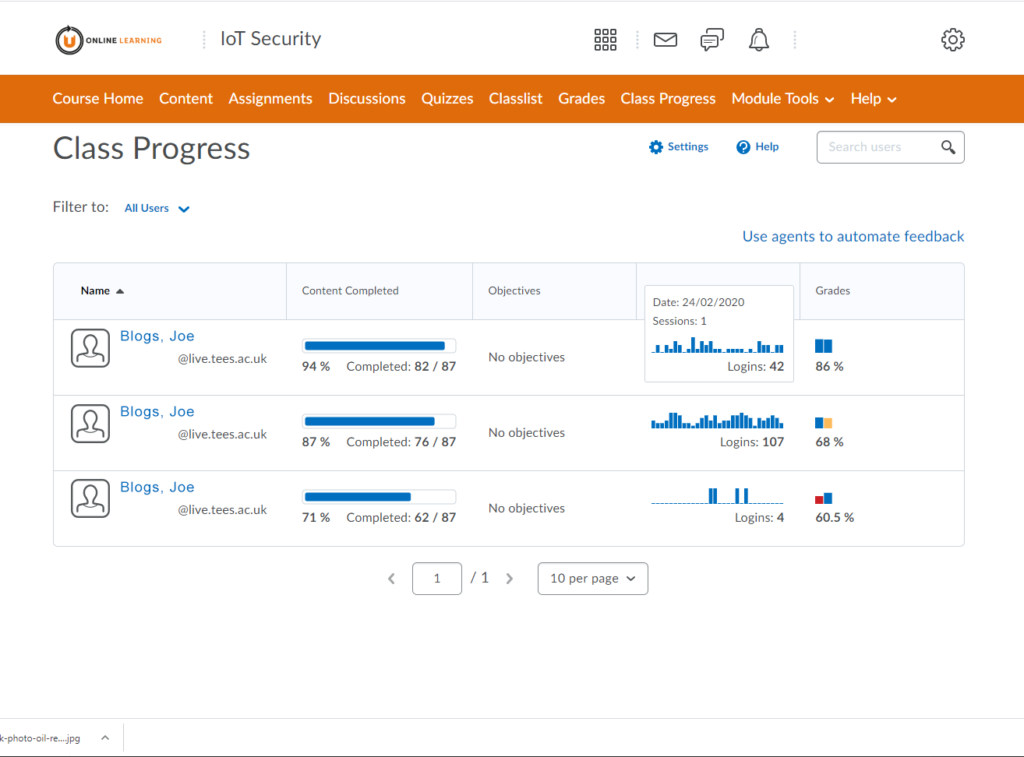Viewport: 1024px width, 757px height.
Task: Click inside the page number input field
Action: (437, 578)
